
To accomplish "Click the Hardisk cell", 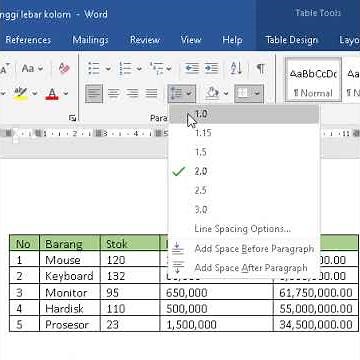I will [70, 308].
